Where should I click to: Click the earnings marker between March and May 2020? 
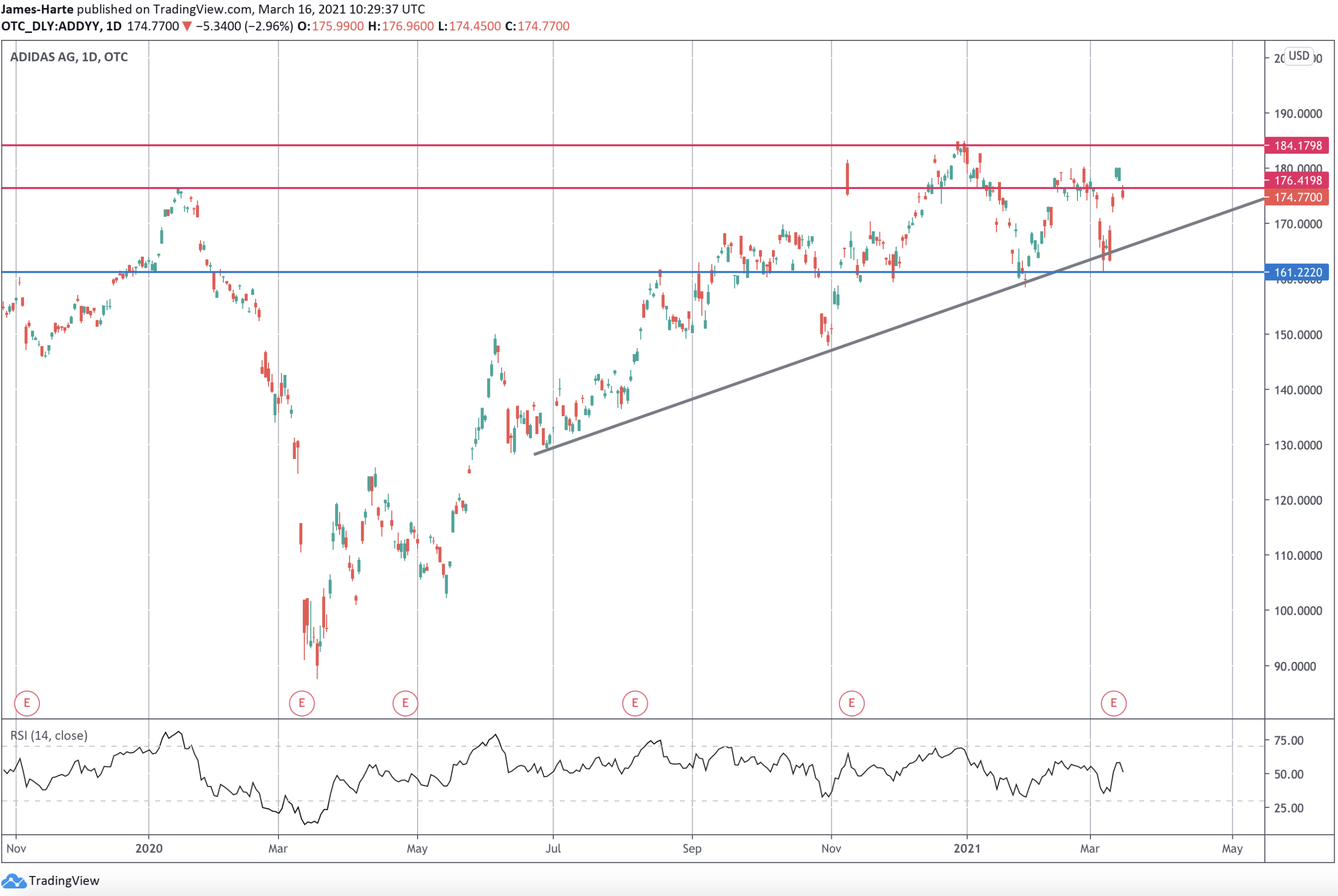click(x=405, y=704)
